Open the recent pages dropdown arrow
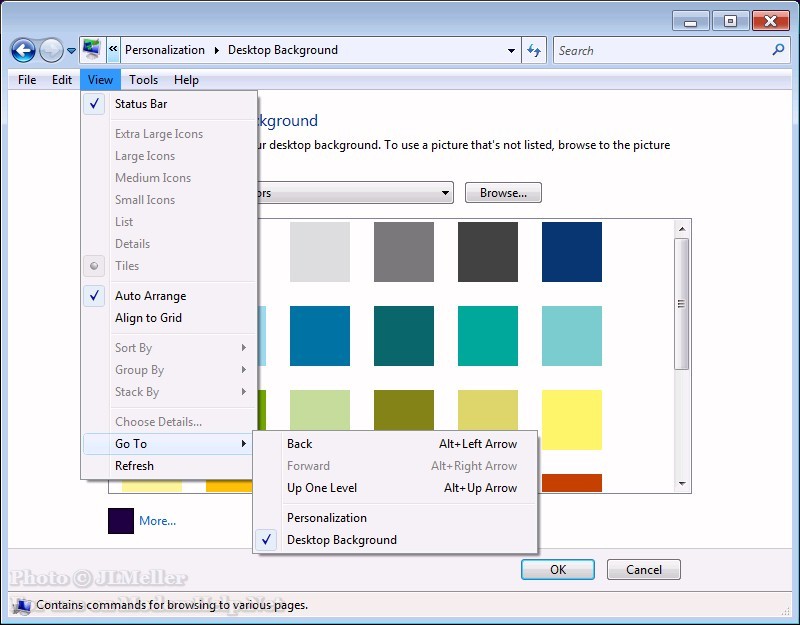 coord(71,51)
